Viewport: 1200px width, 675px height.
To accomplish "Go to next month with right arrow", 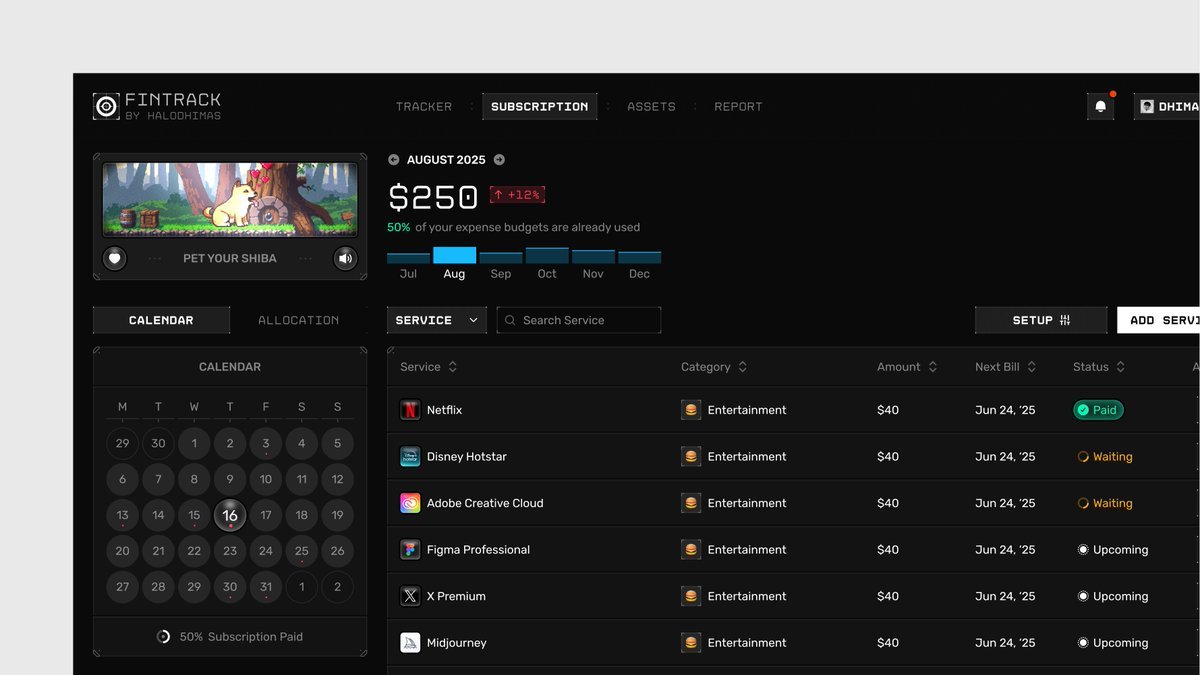I will click(x=499, y=160).
